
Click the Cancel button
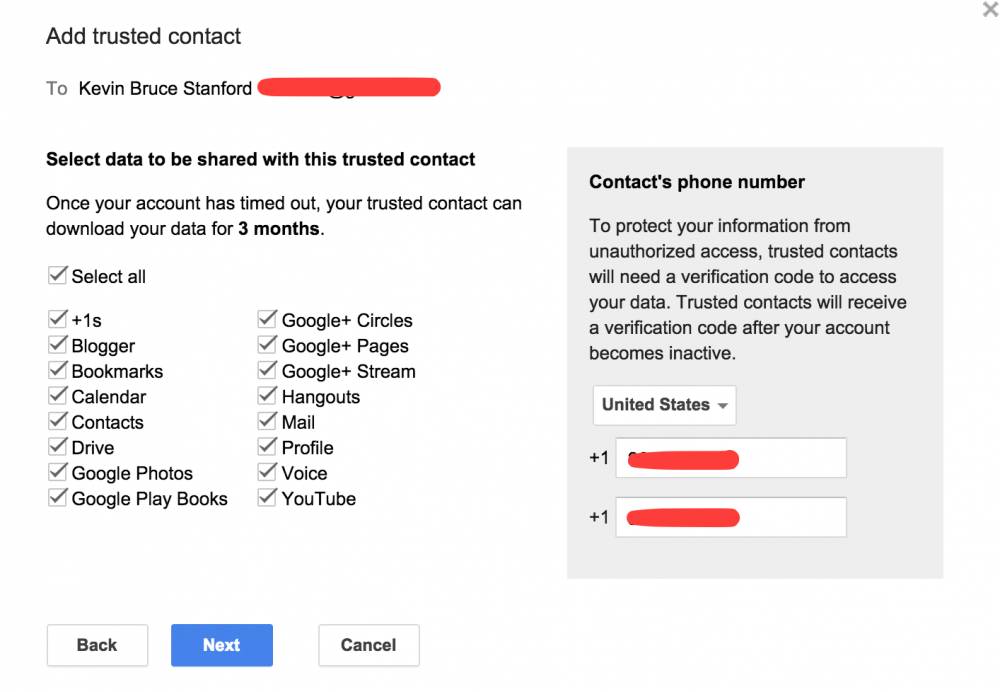[x=368, y=645]
